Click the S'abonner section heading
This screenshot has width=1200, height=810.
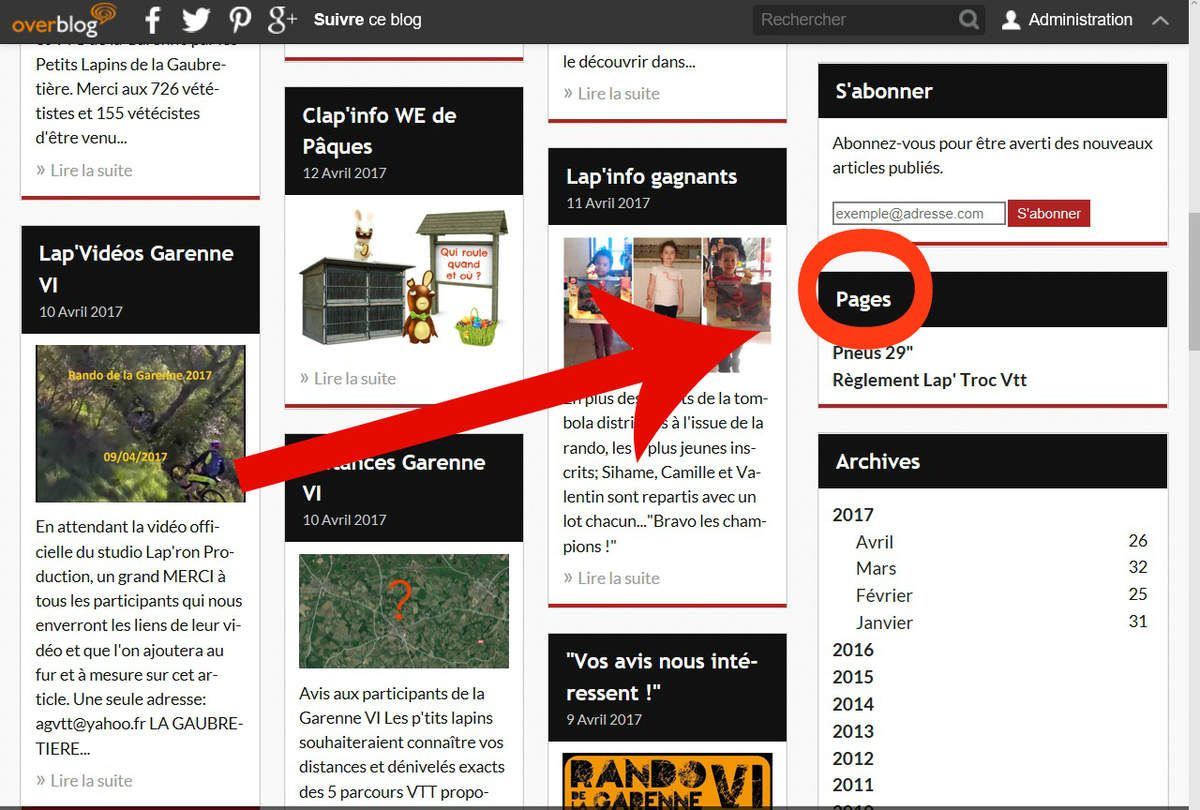click(x=884, y=91)
